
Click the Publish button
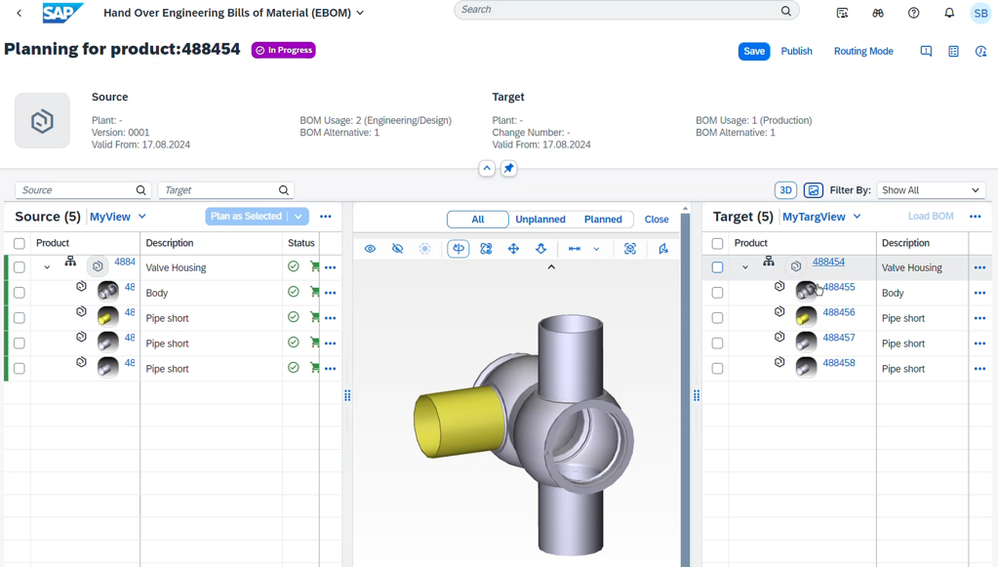coord(797,52)
